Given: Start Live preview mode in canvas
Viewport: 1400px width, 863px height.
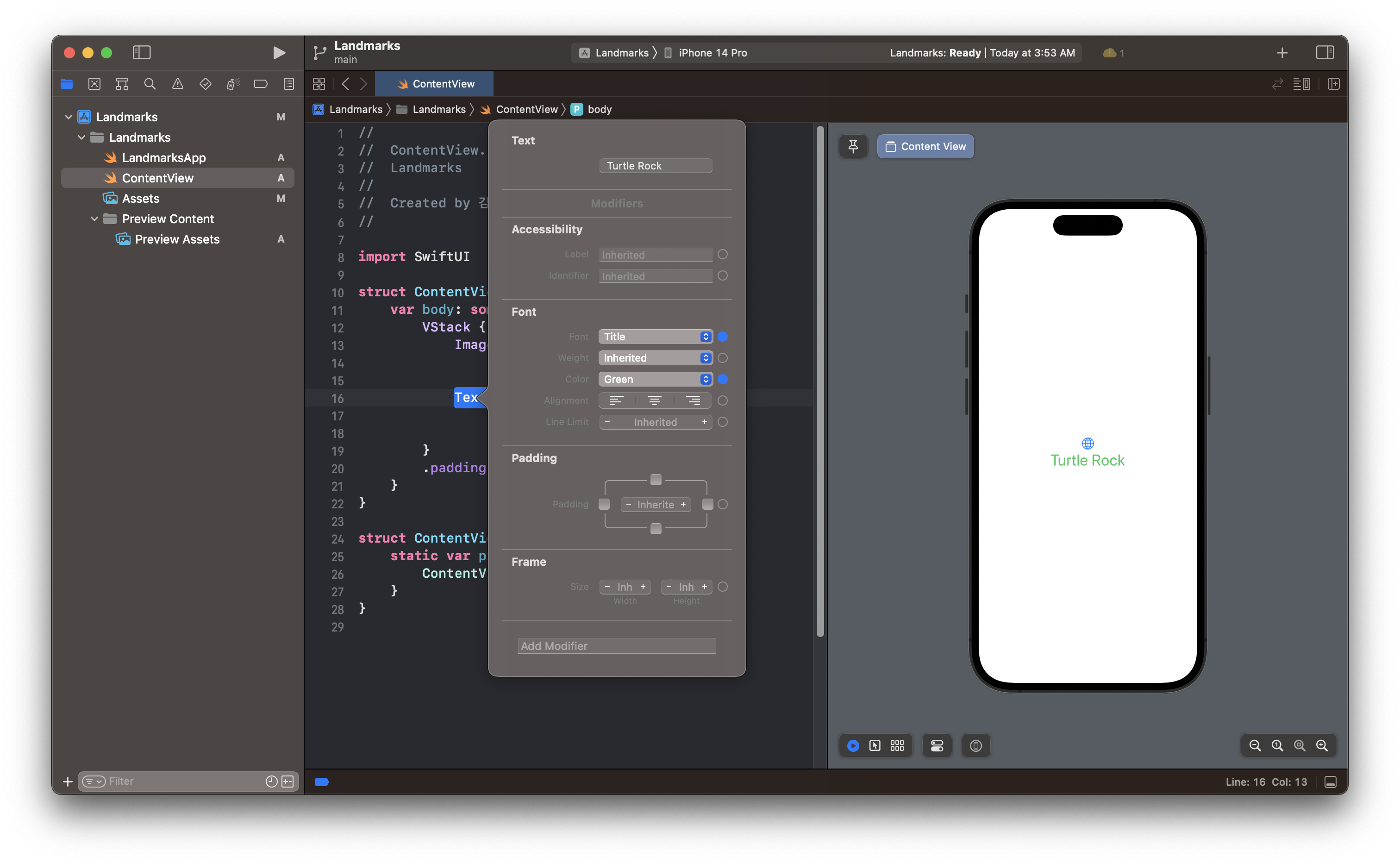Looking at the screenshot, I should coord(853,745).
